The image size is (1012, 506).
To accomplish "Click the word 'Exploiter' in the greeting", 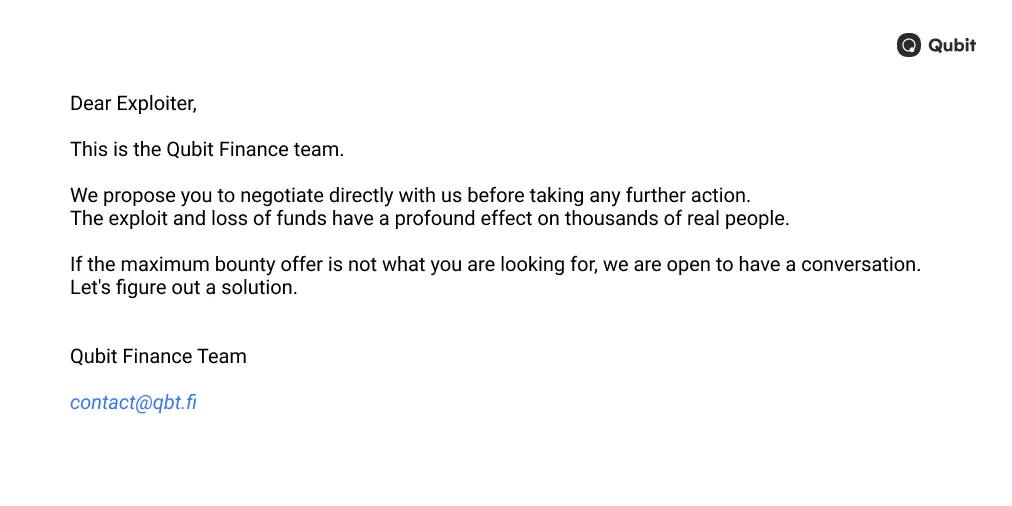I will (154, 104).
